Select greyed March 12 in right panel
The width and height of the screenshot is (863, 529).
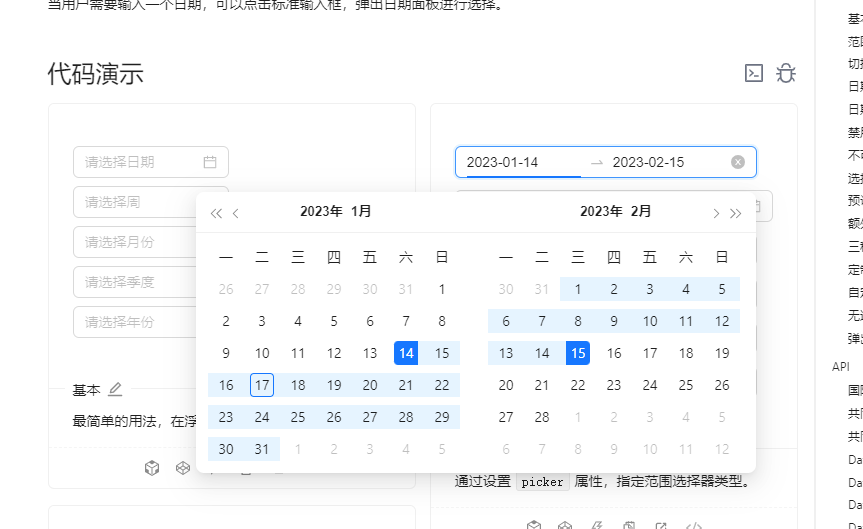[x=722, y=449]
